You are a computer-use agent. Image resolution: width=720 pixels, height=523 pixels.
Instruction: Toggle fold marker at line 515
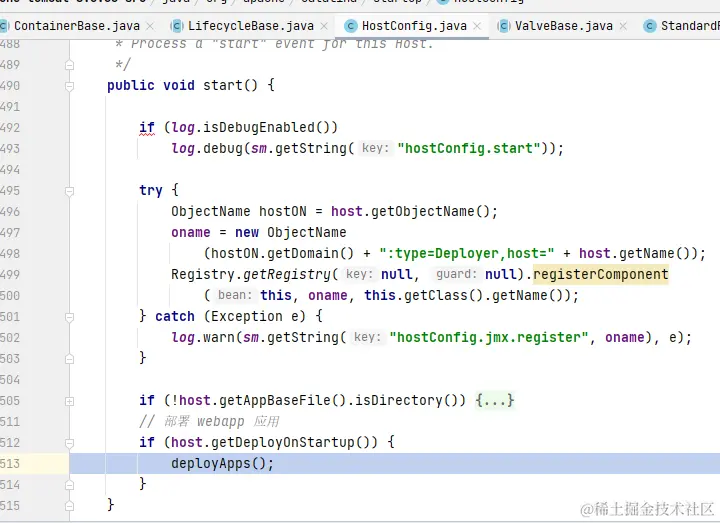[69, 506]
